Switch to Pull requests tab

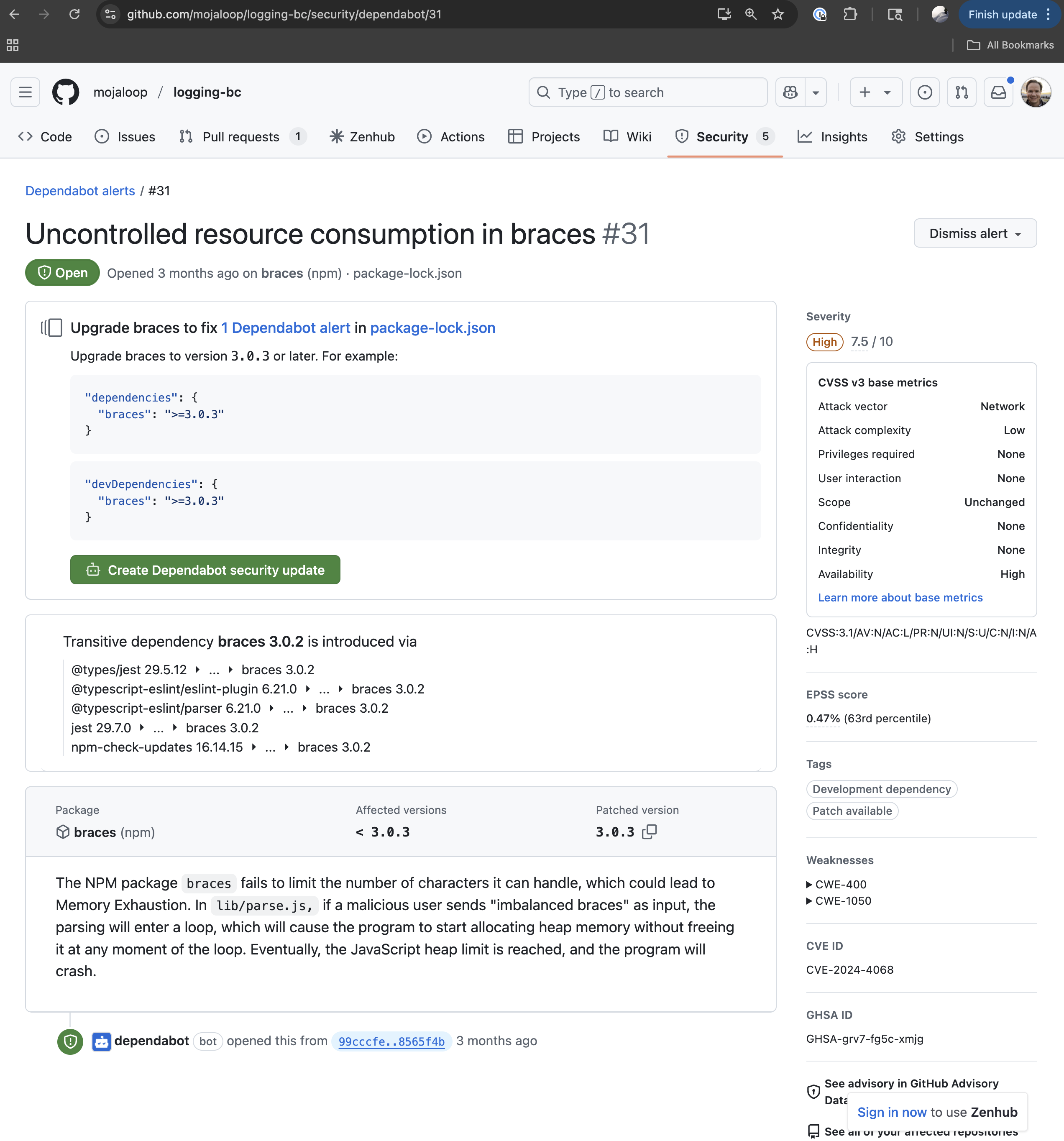[243, 137]
